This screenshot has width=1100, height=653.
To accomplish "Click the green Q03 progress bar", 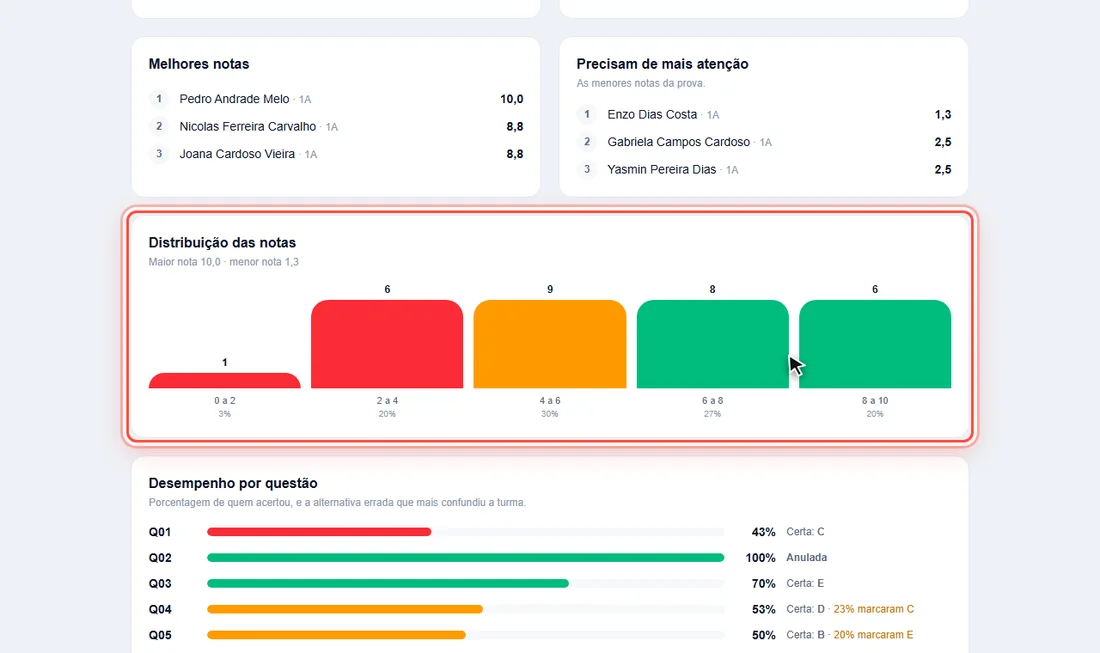I will click(388, 584).
